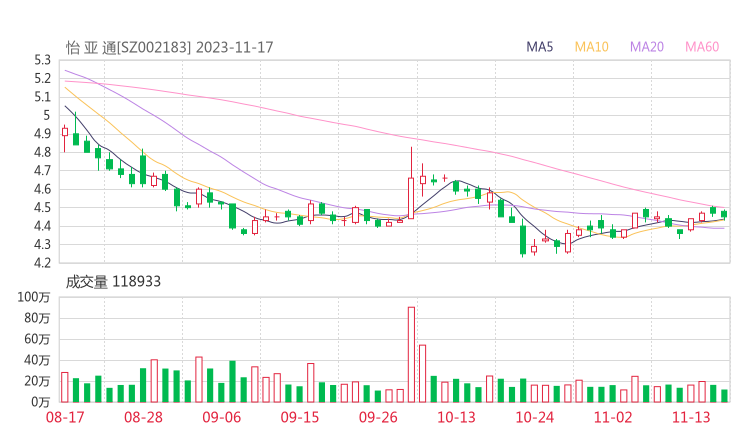Click the tall red candlestick peaking above 4.8
Image resolution: width=740 pixels, height=440 pixels.
coord(411,183)
